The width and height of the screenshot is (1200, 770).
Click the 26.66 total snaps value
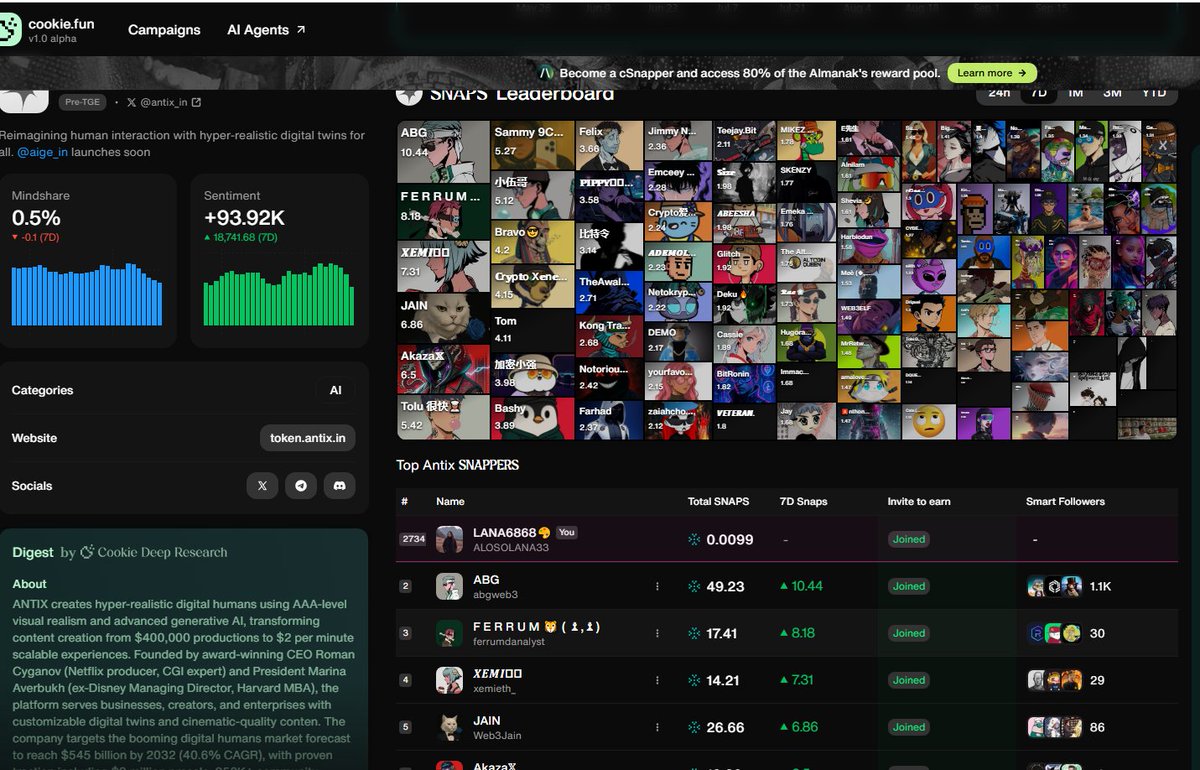725,727
